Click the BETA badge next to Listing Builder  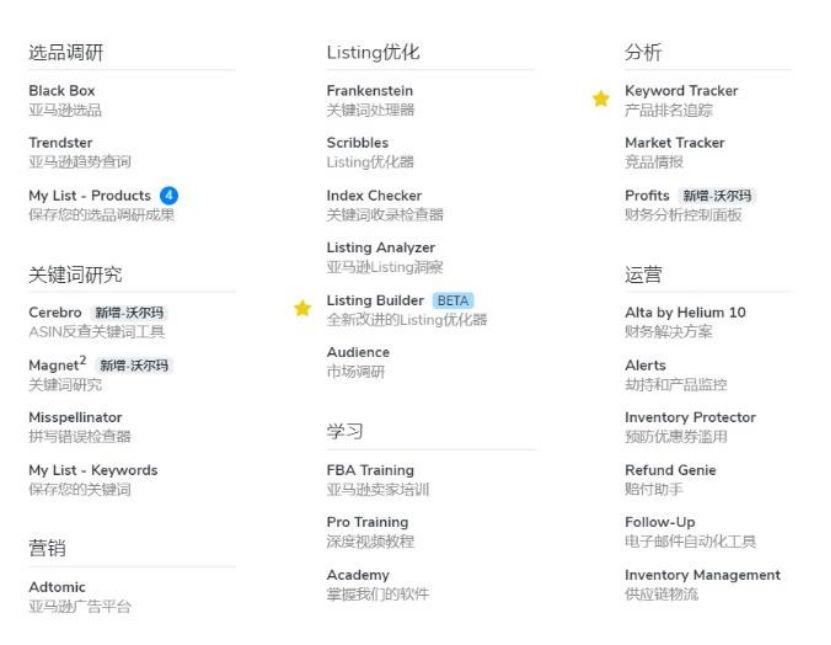(453, 301)
